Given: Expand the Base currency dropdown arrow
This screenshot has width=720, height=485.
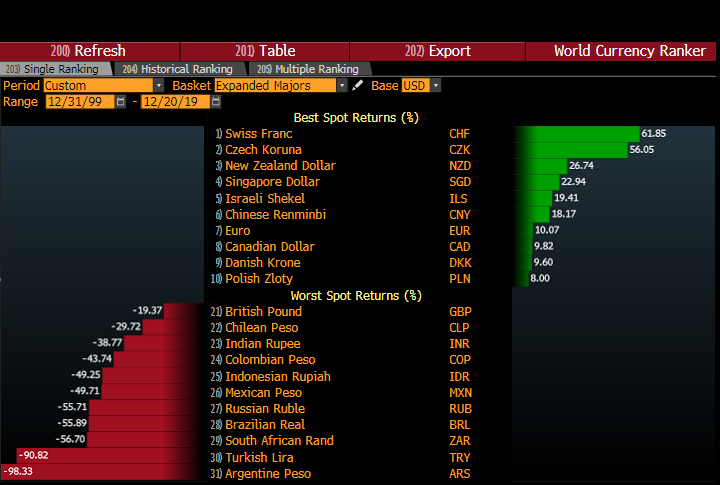Looking at the screenshot, I should [436, 85].
